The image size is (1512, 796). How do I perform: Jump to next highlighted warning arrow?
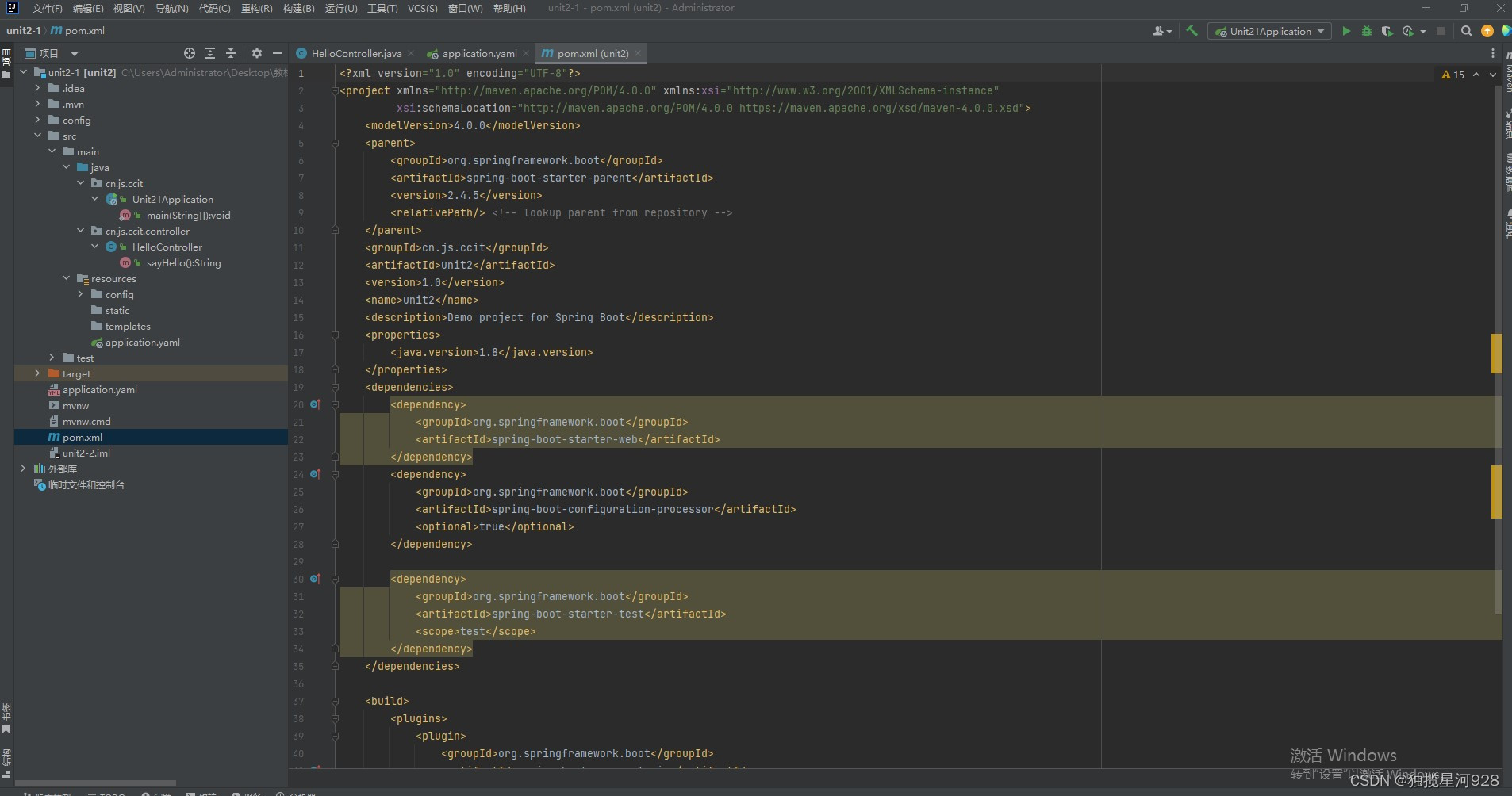1493,75
